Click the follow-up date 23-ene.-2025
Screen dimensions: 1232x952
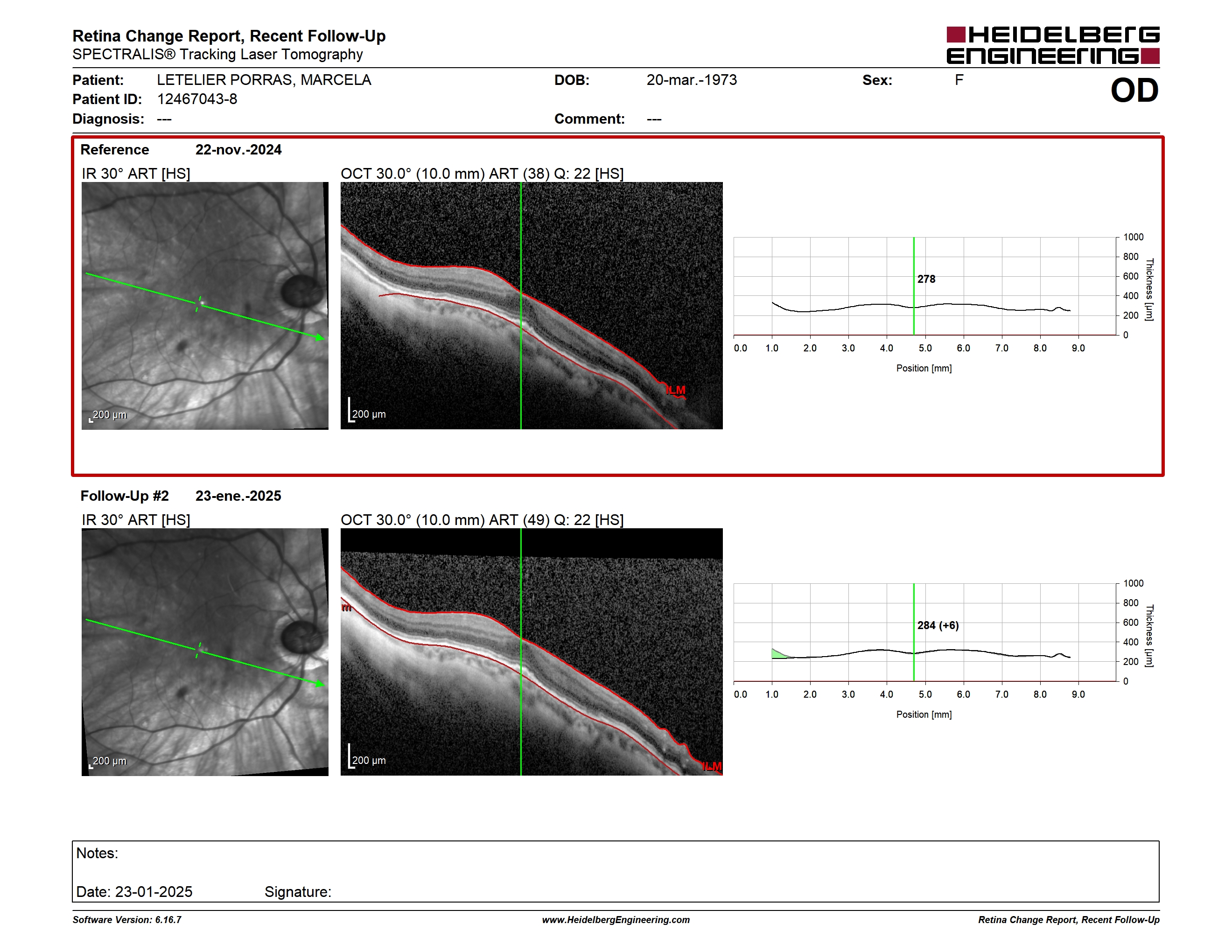238,496
